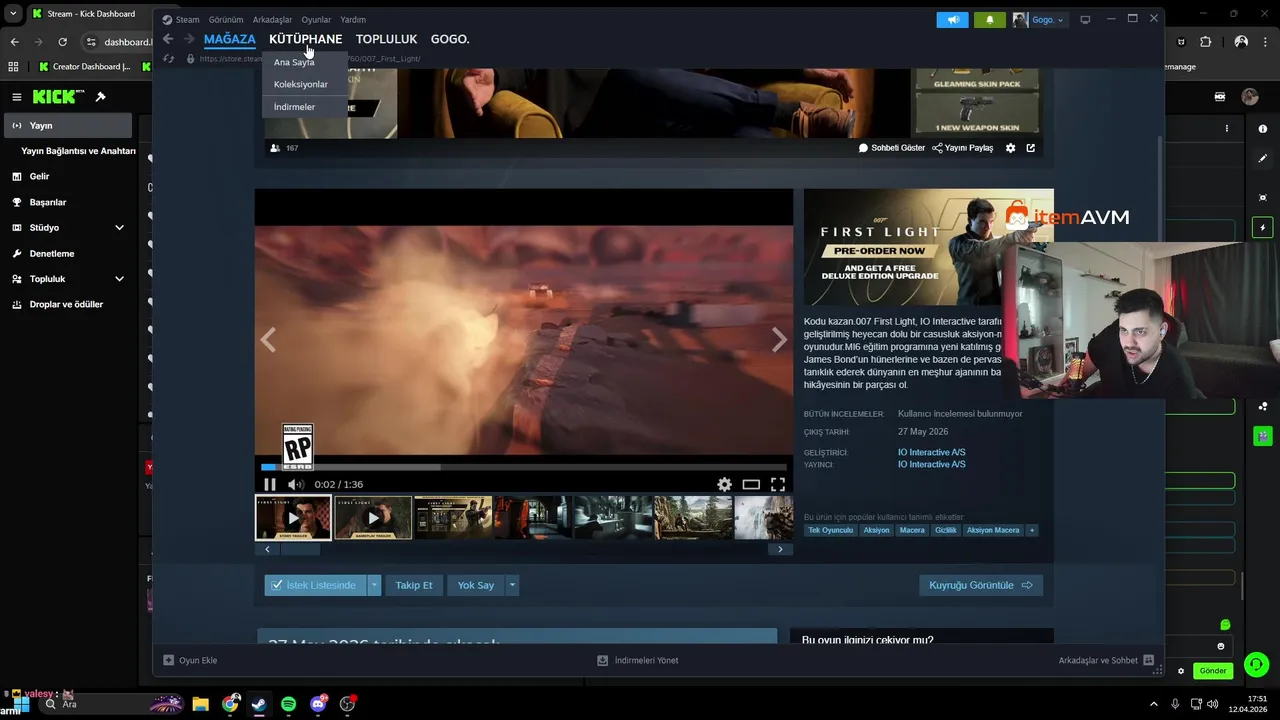
Task: Click Gönder in Kick chat
Action: point(1213,671)
